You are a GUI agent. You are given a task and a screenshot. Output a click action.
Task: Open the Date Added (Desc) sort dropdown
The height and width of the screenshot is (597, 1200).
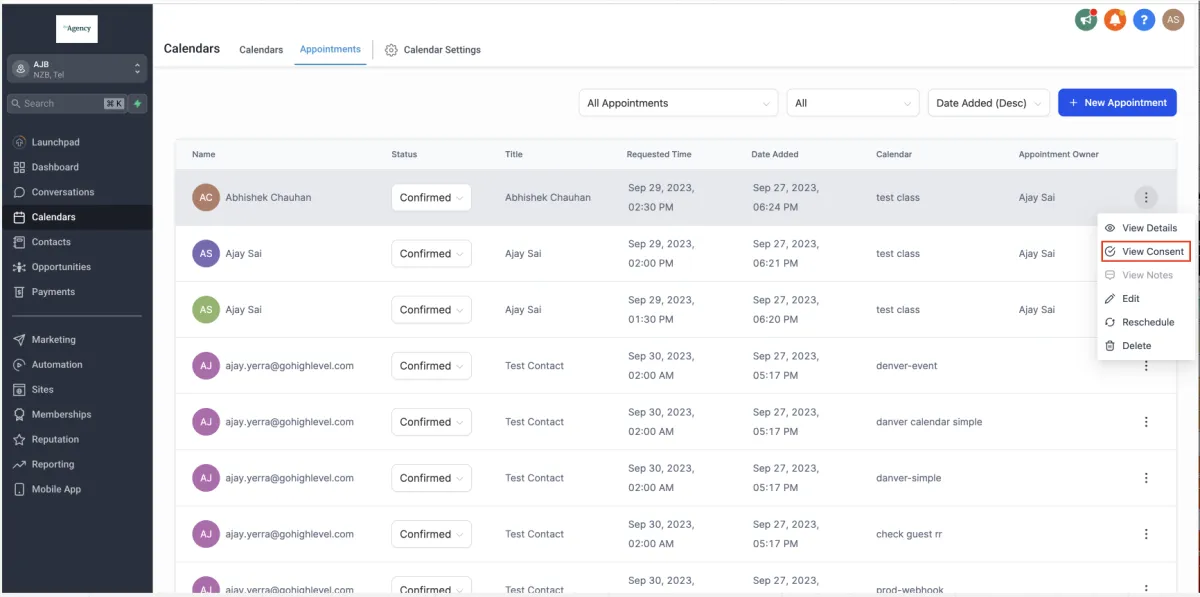click(x=989, y=103)
